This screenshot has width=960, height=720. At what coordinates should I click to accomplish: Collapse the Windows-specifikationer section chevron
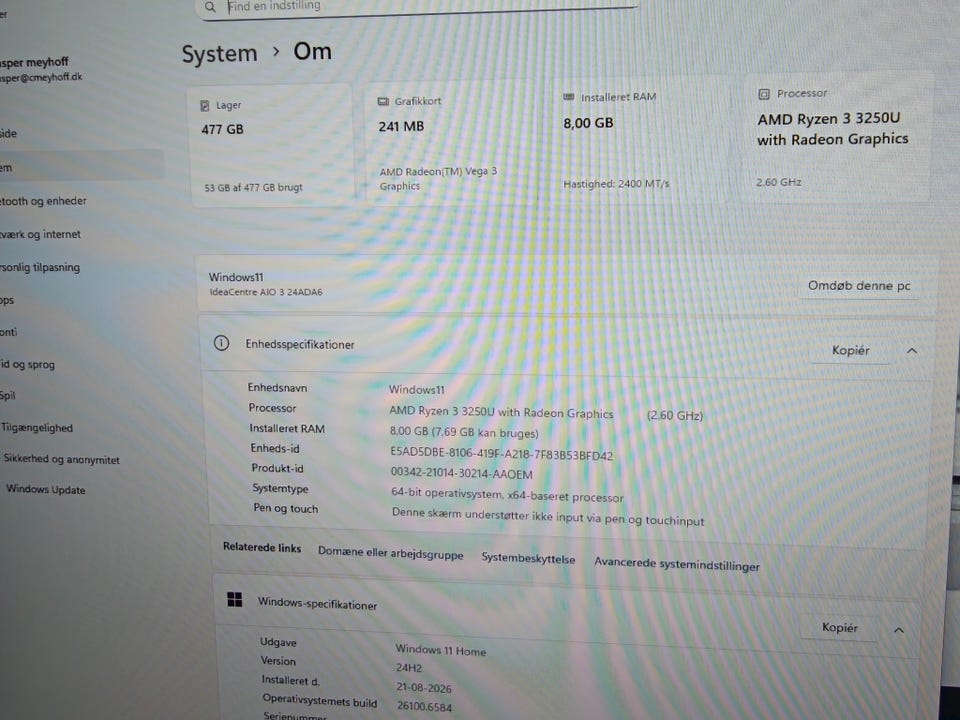pos(899,630)
